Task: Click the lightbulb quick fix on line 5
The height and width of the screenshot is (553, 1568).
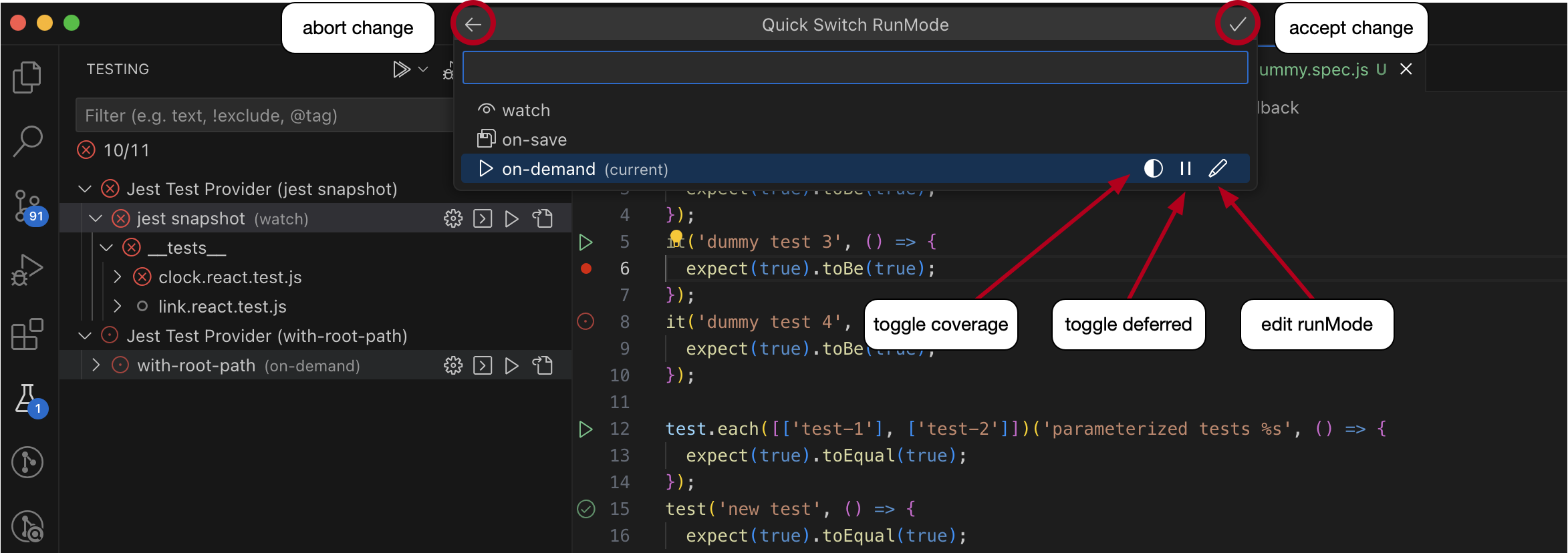Action: [676, 237]
